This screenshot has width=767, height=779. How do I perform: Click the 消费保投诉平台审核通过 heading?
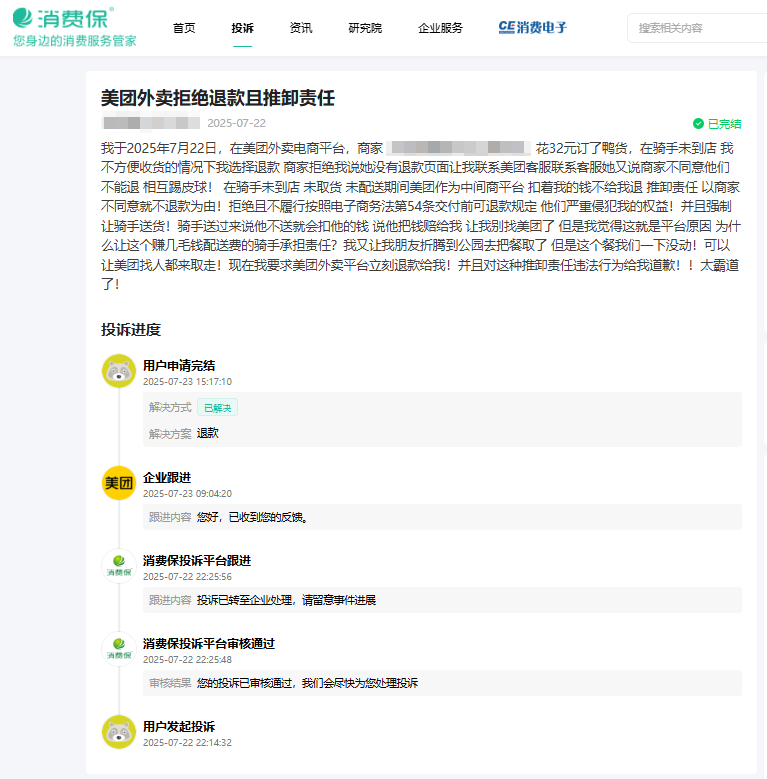pos(209,643)
